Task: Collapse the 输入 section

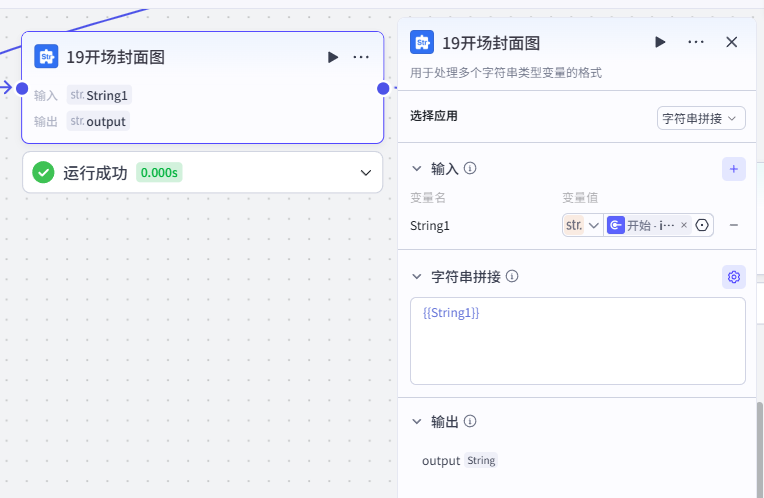Action: point(417,169)
